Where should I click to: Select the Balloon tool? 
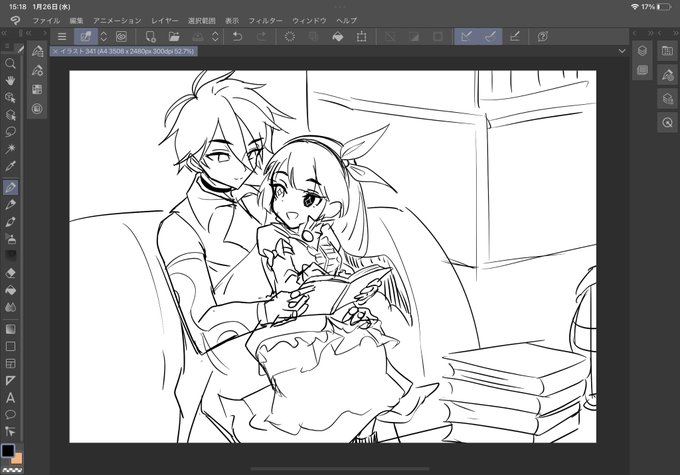[x=10, y=415]
